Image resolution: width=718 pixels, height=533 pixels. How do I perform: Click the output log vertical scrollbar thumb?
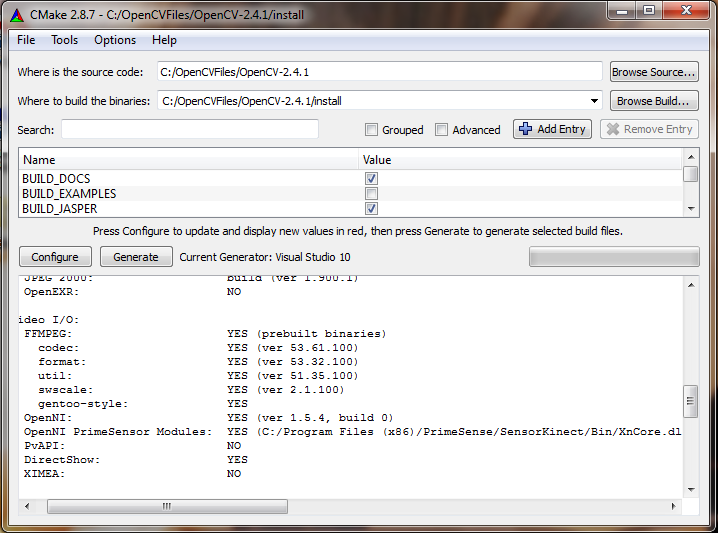click(691, 401)
